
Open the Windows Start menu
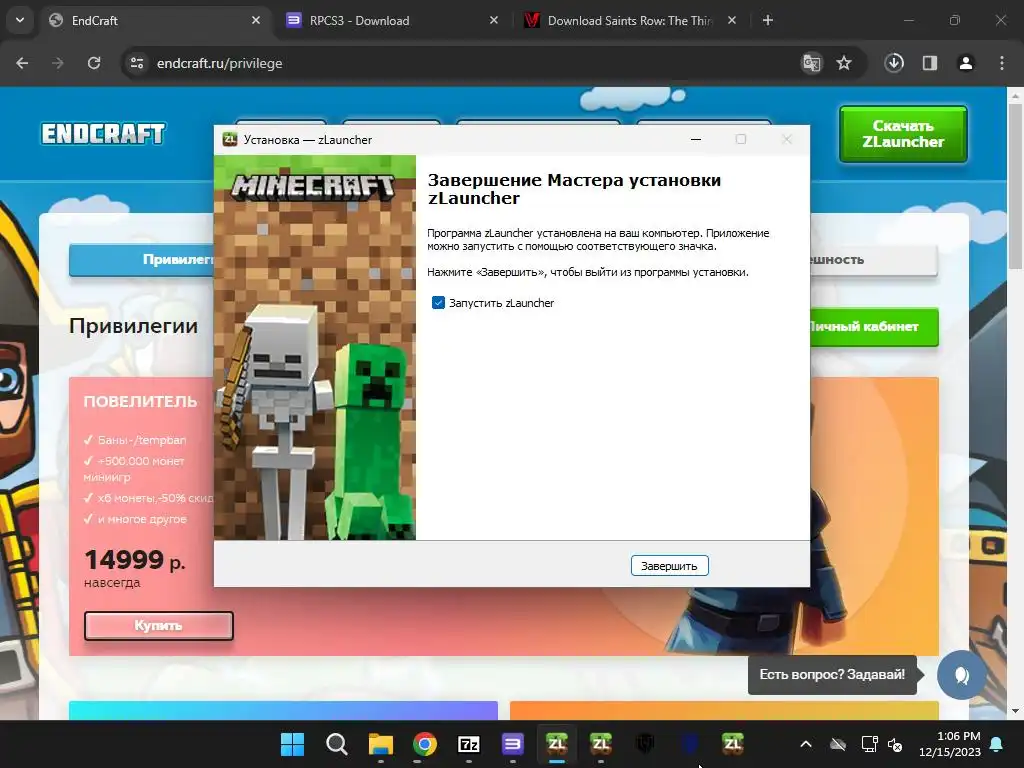(x=293, y=744)
